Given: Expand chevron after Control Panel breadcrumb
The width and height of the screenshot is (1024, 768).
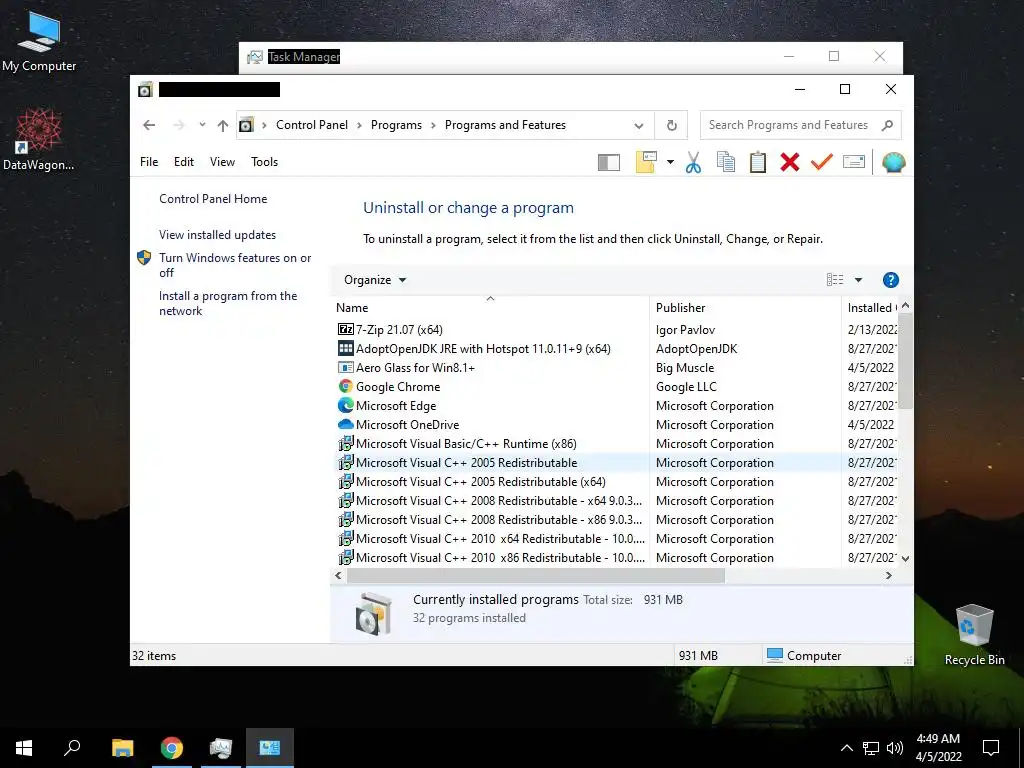Looking at the screenshot, I should 359,125.
